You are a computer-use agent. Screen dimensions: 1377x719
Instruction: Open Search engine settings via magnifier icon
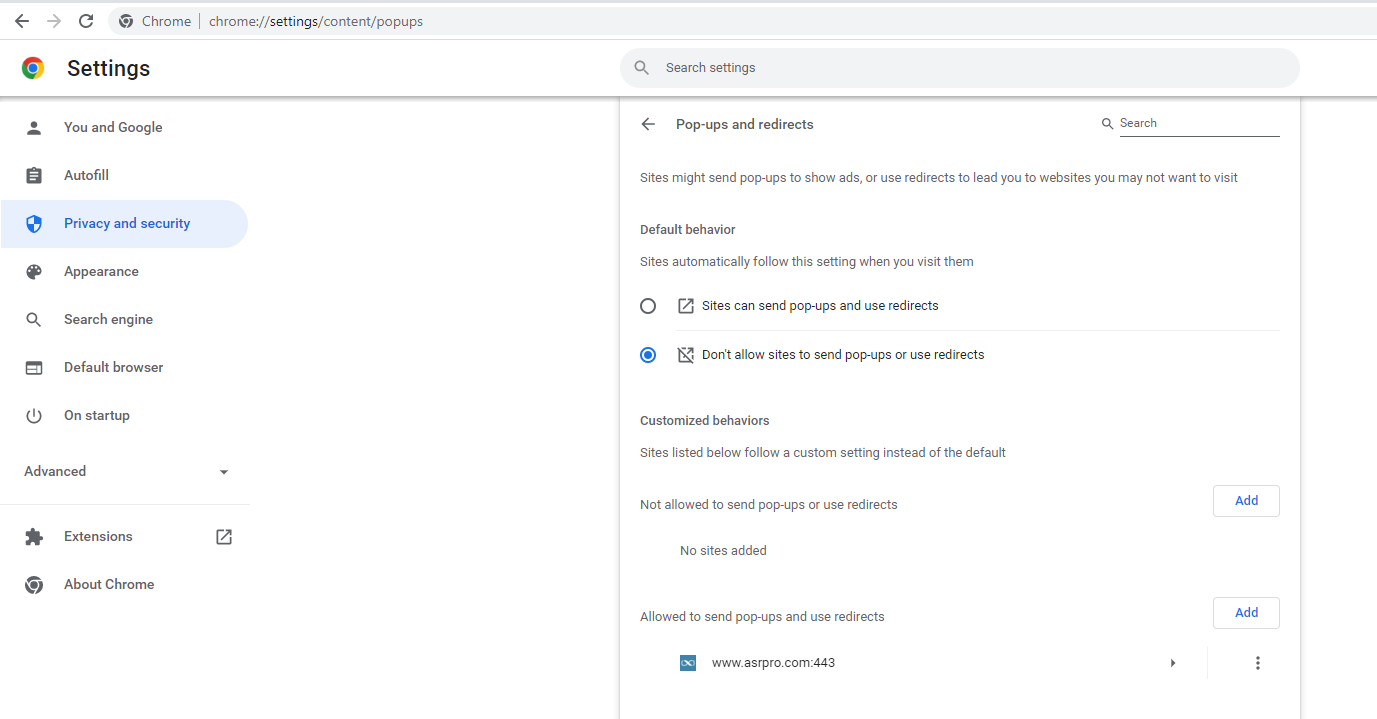[34, 319]
